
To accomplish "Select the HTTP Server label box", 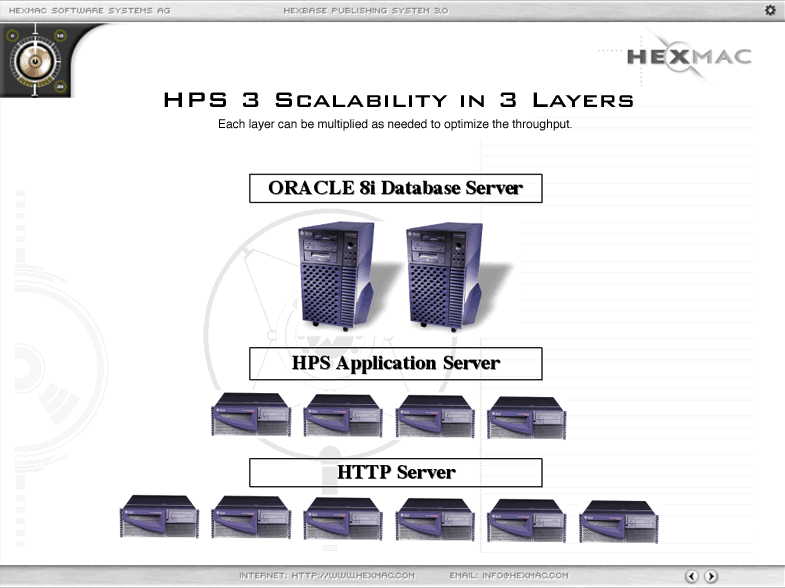I will (395, 472).
